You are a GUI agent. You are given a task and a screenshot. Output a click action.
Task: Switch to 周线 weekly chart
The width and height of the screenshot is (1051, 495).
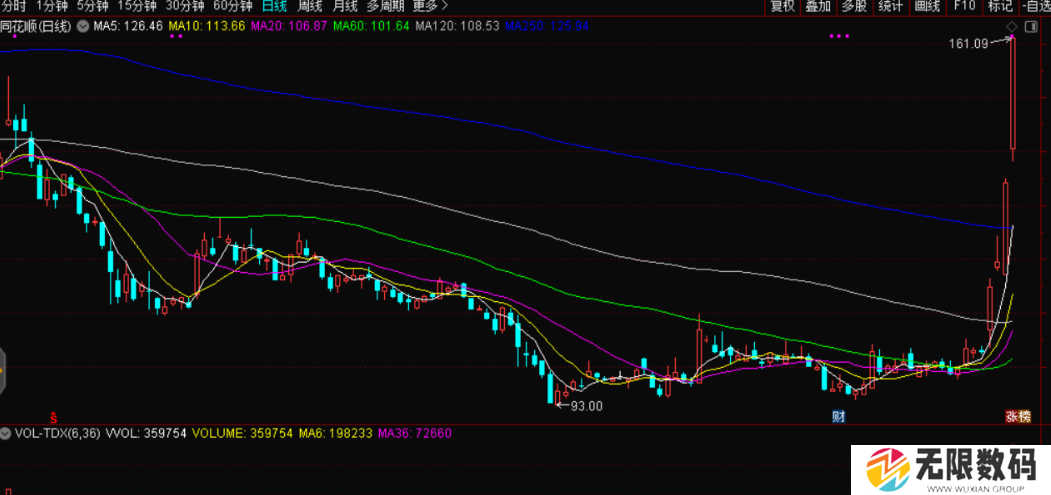(310, 7)
